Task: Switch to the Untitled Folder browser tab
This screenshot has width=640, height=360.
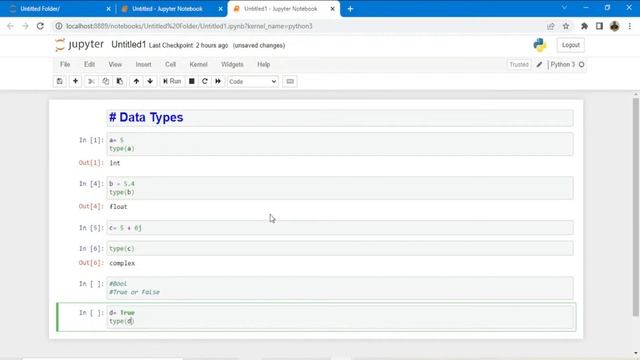Action: 60,9
